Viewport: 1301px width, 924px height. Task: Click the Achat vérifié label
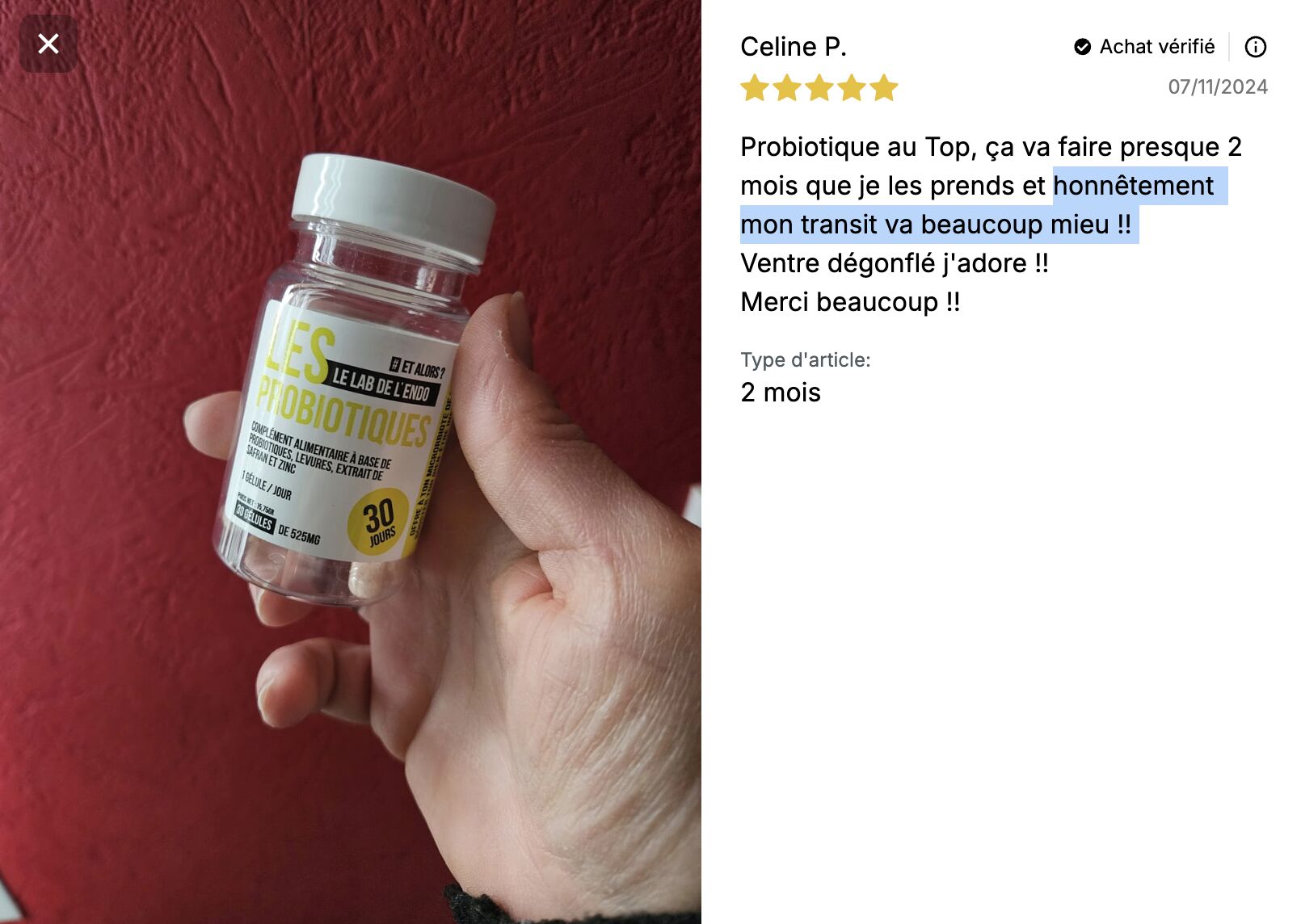[1156, 47]
